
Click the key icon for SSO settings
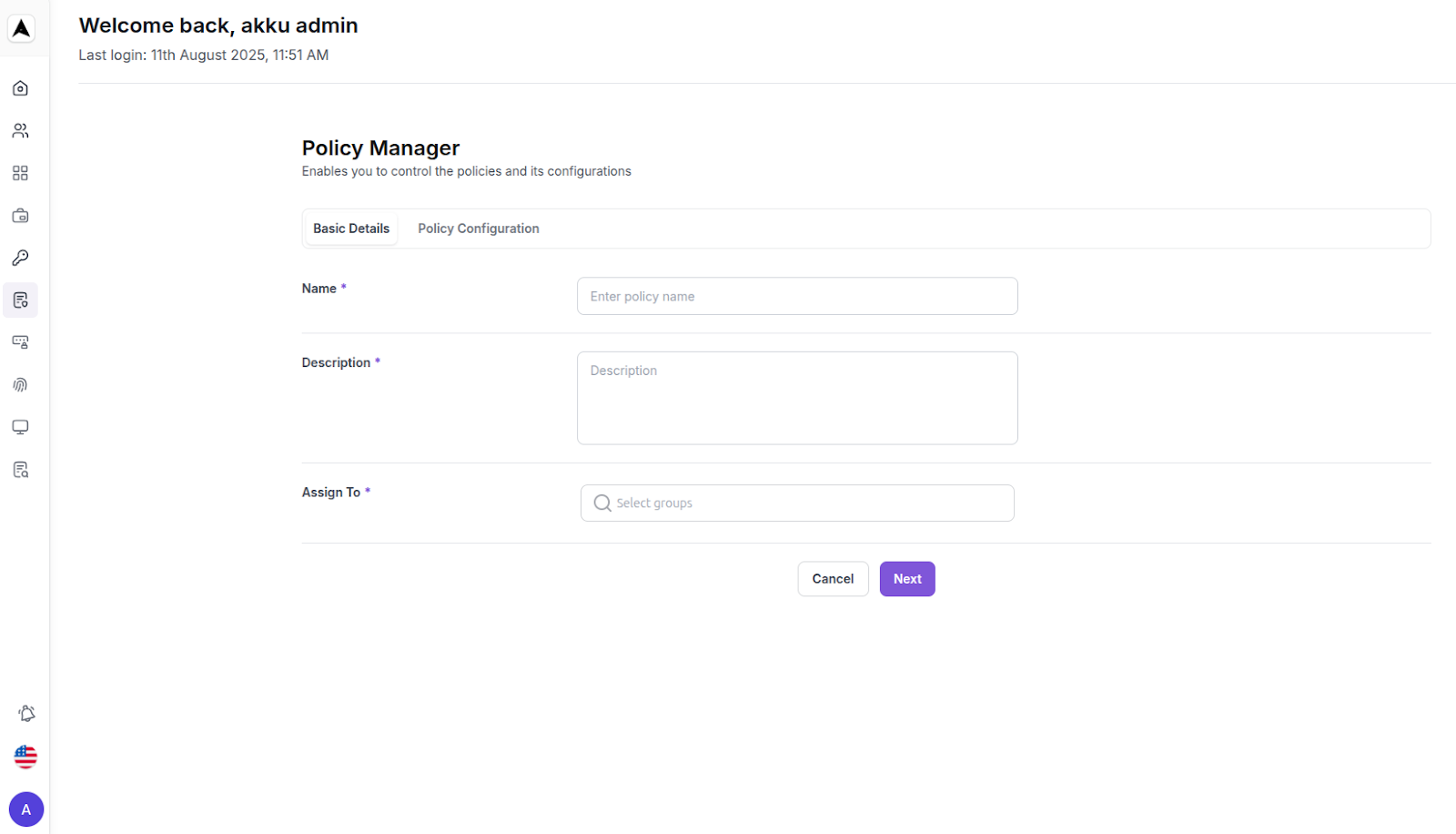(x=19, y=258)
